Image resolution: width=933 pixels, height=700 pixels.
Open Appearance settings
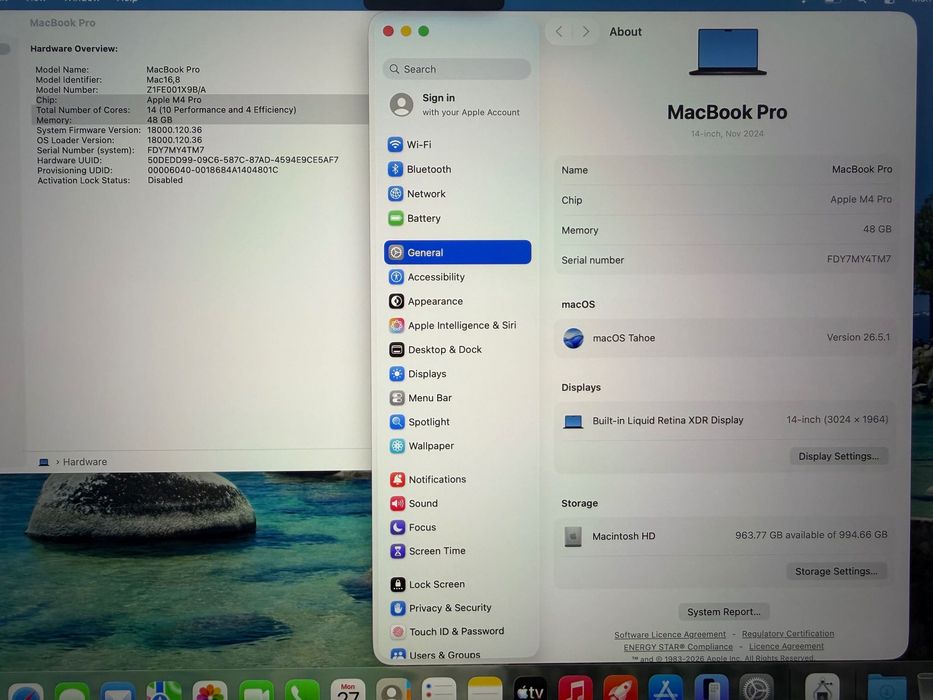[425, 301]
